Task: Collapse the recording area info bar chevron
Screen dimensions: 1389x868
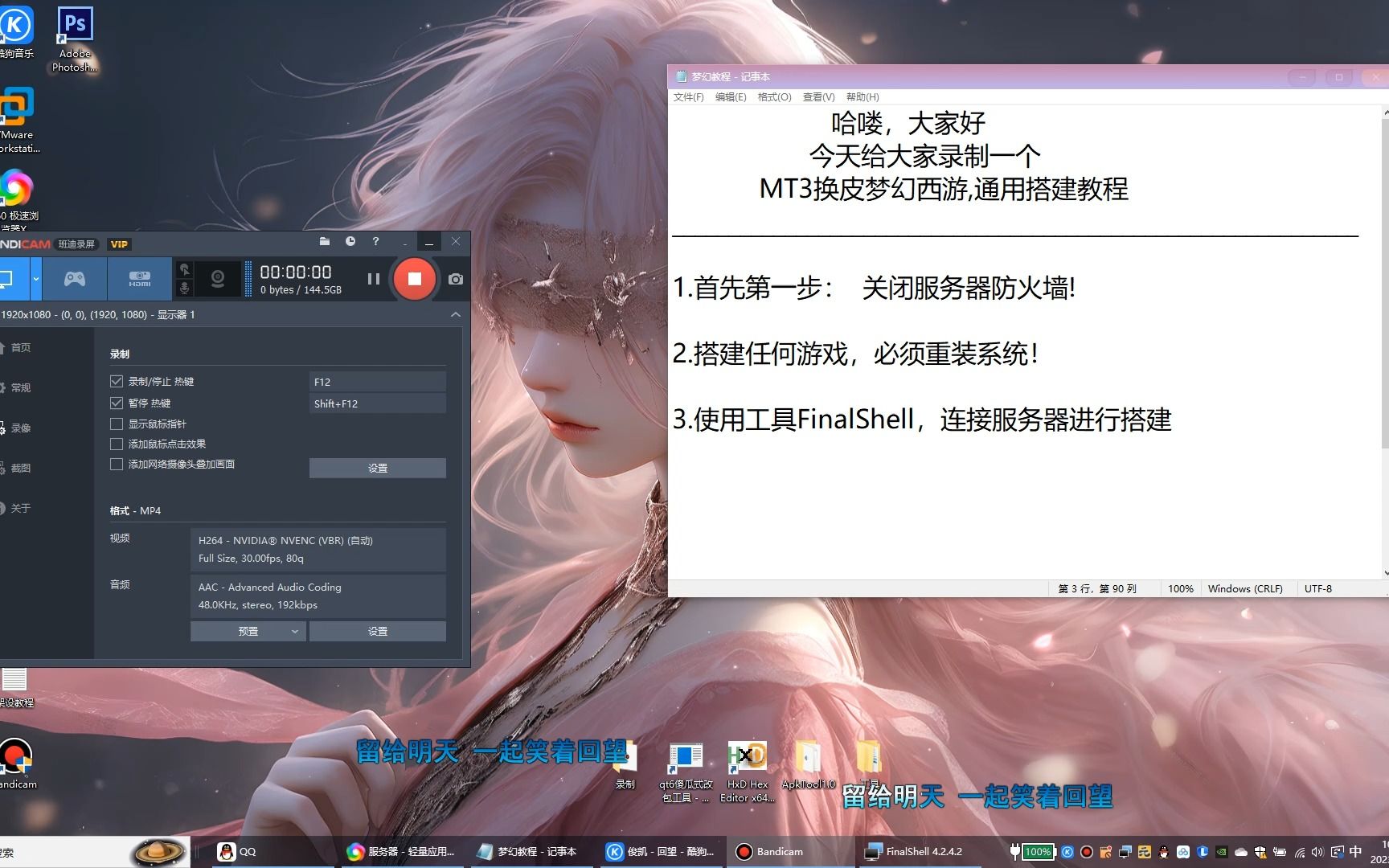Action: point(456,314)
